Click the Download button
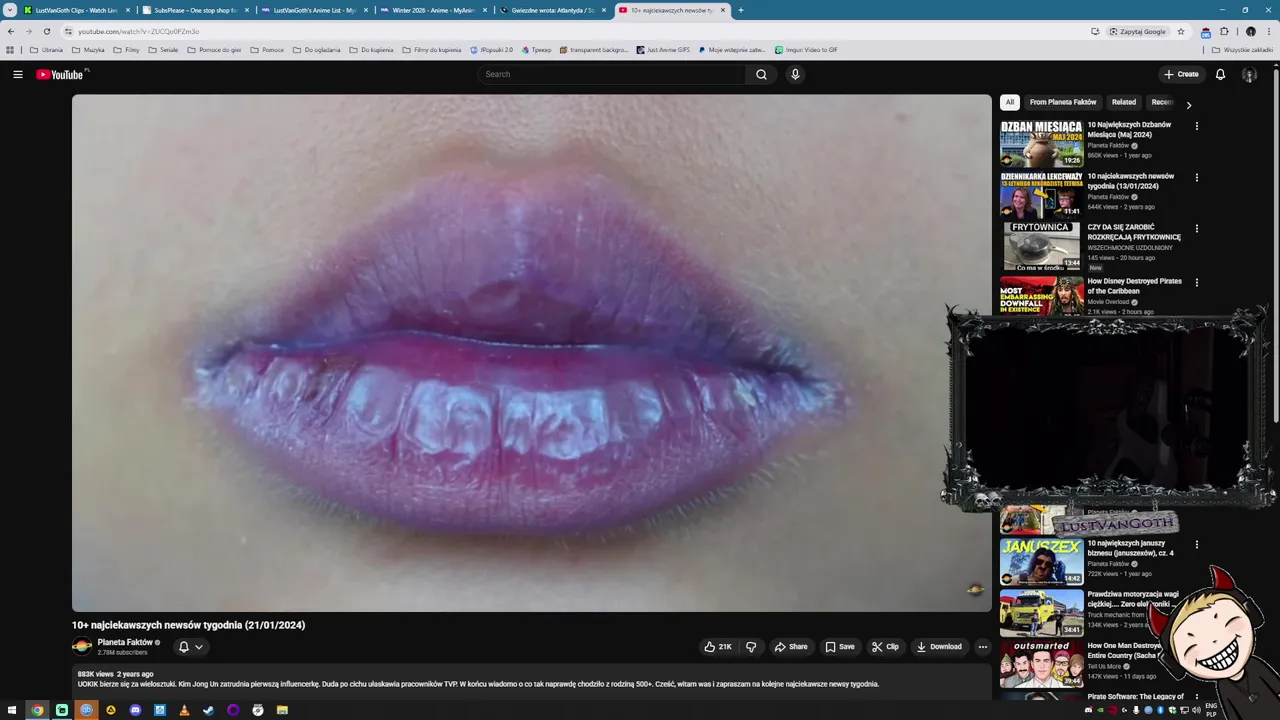The width and height of the screenshot is (1280, 720). point(938,647)
